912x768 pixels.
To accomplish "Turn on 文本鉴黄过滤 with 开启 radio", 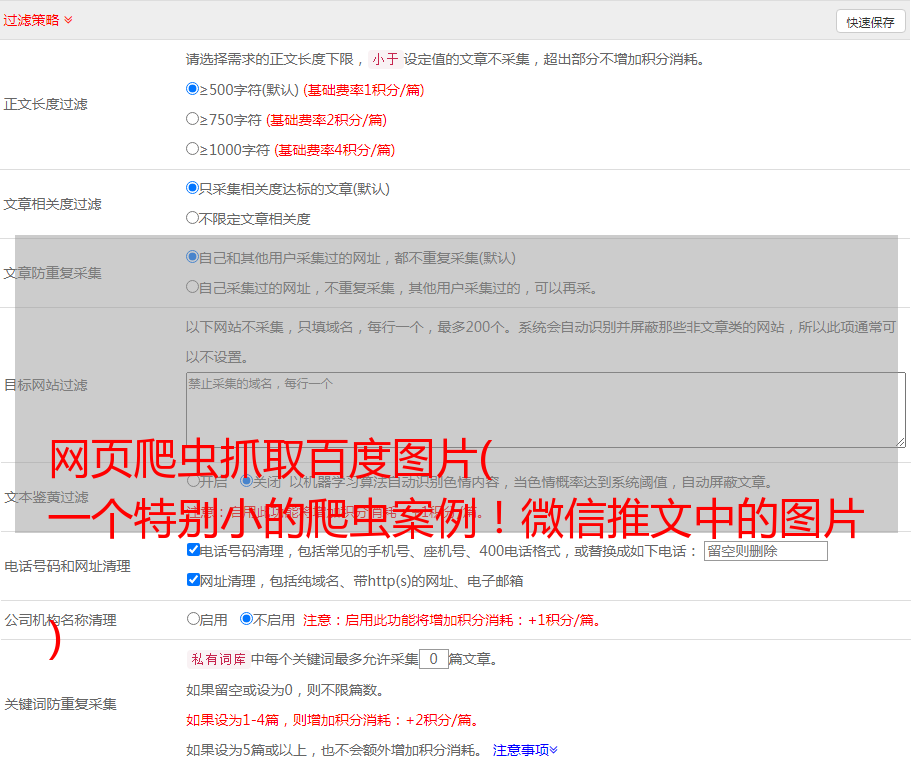I will (193, 481).
